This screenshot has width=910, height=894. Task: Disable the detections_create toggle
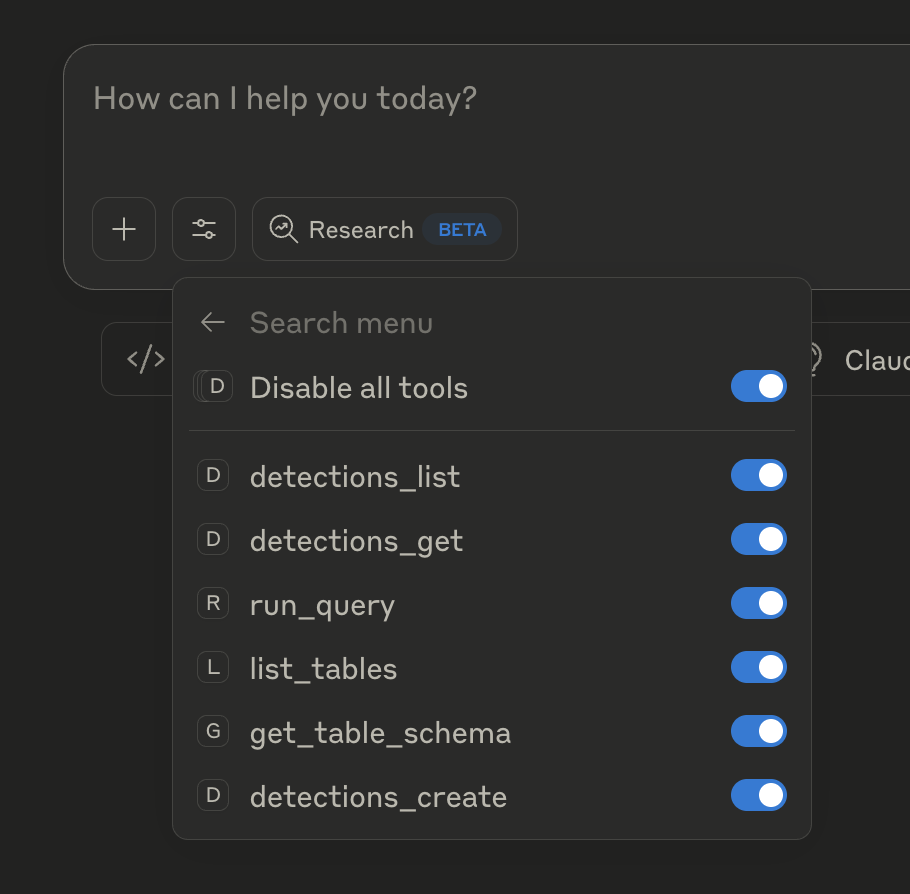pyautogui.click(x=758, y=795)
